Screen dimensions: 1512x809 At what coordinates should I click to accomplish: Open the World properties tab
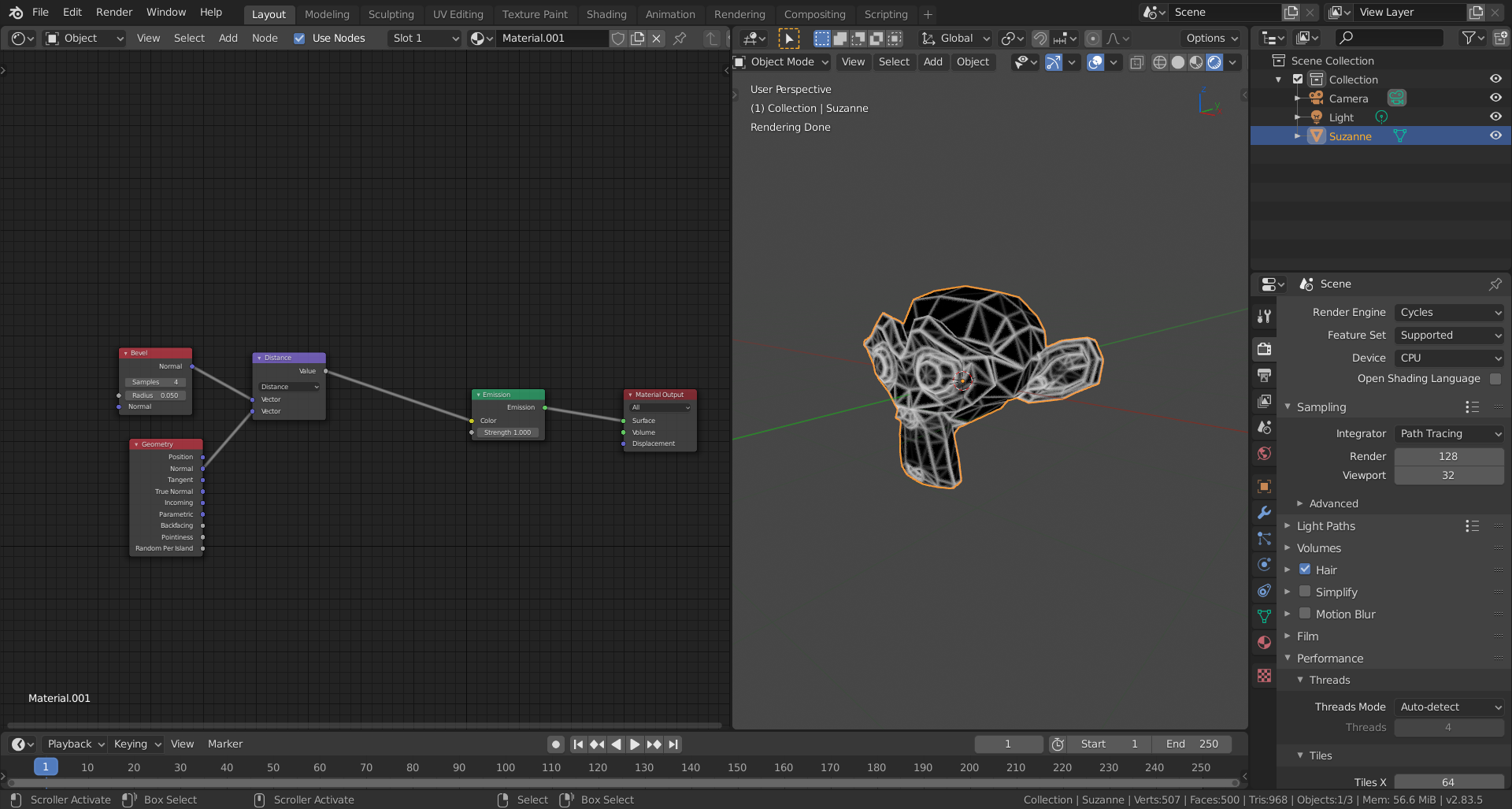point(1264,453)
